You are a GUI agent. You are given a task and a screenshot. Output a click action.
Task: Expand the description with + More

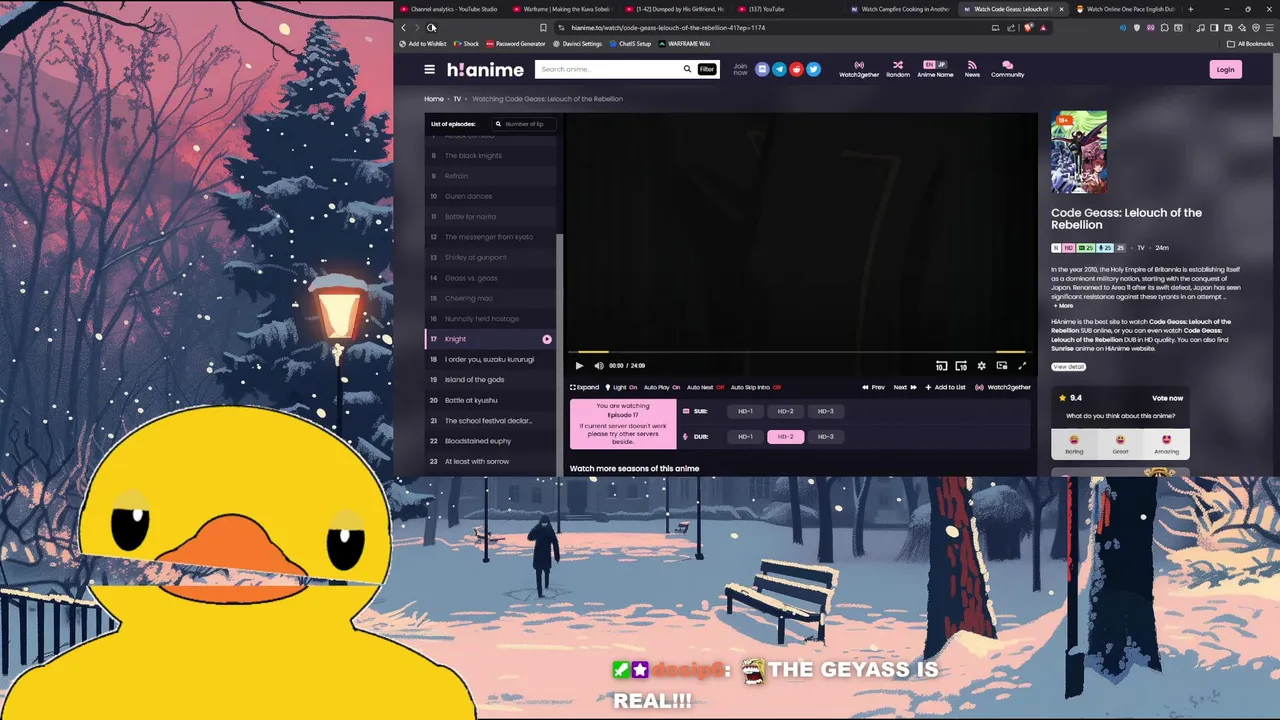pos(1063,305)
